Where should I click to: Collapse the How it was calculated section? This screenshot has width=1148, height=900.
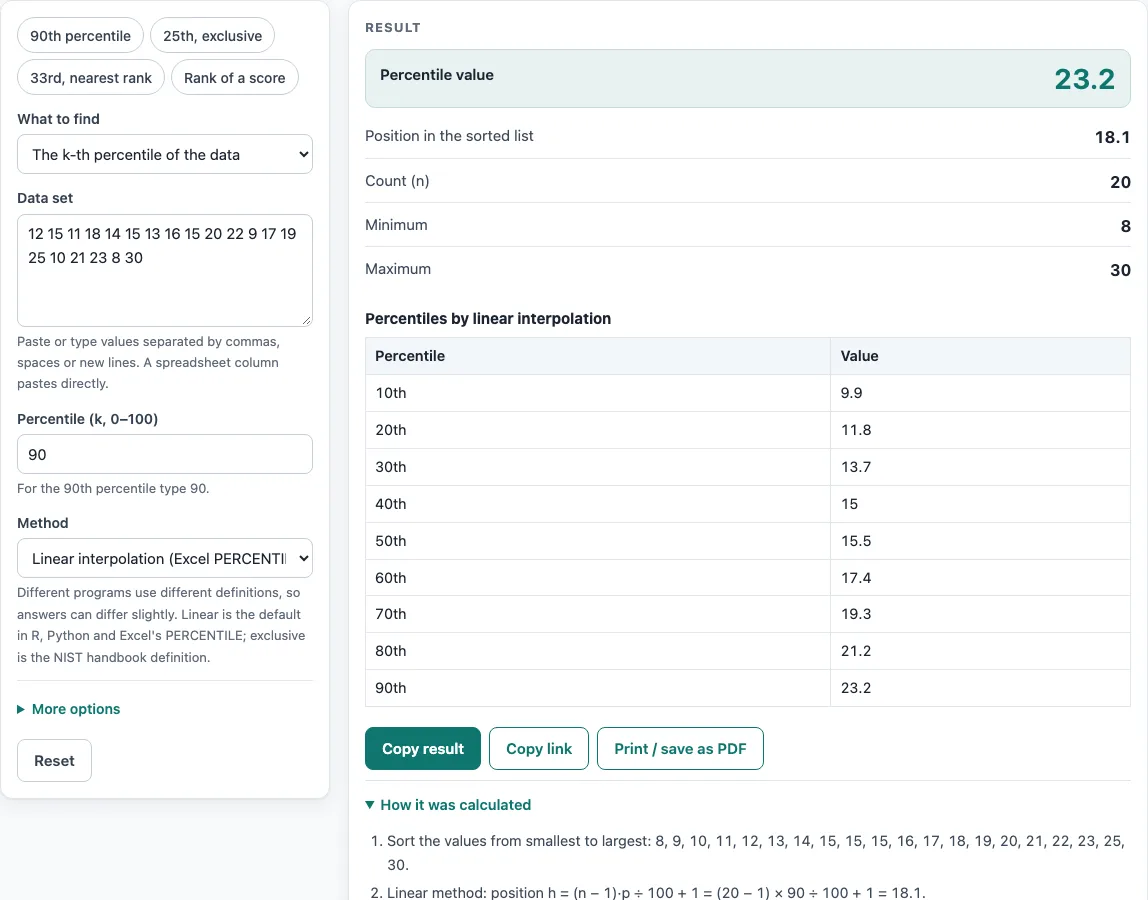click(448, 805)
